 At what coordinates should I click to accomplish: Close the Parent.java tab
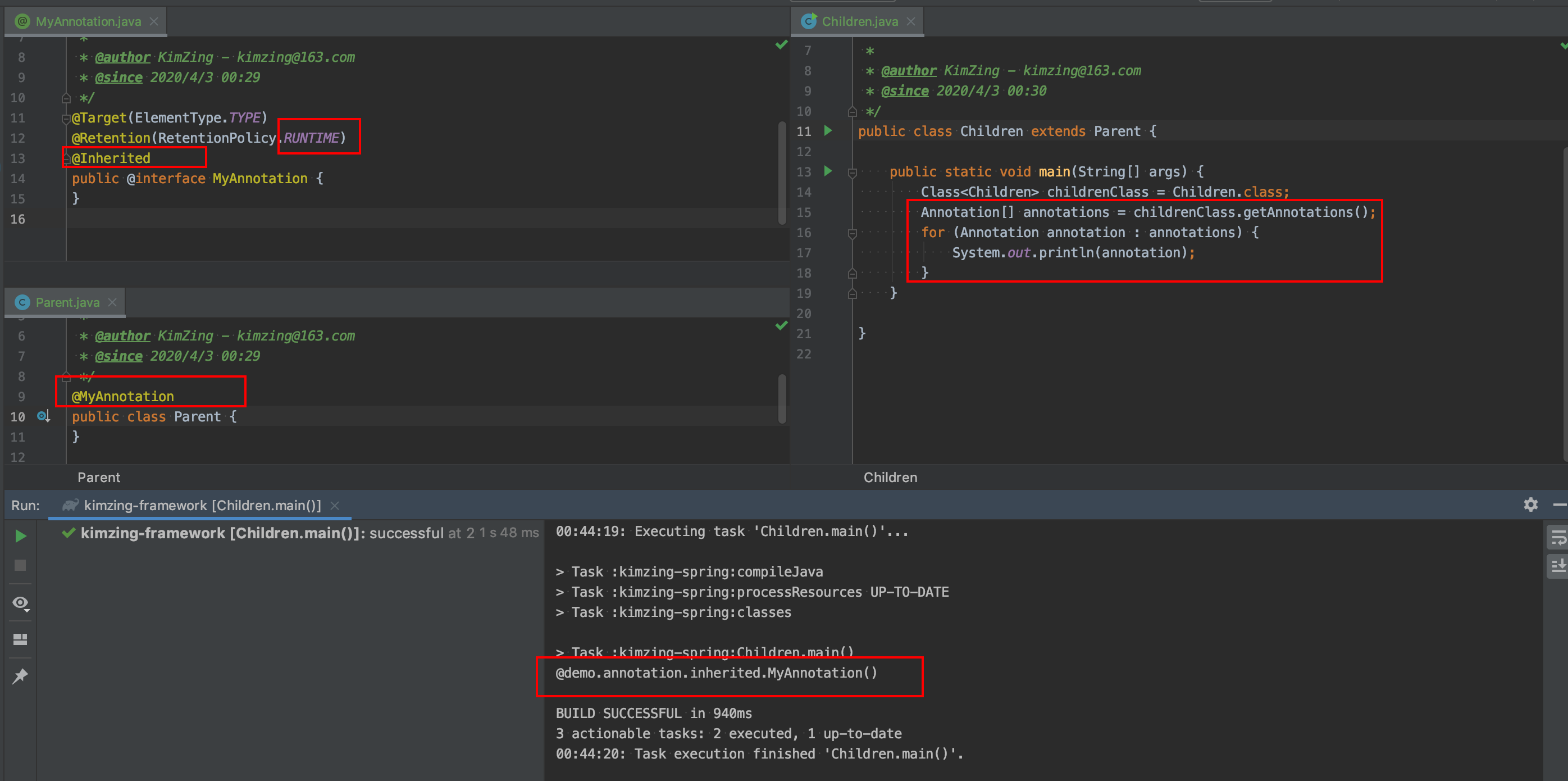coord(112,302)
